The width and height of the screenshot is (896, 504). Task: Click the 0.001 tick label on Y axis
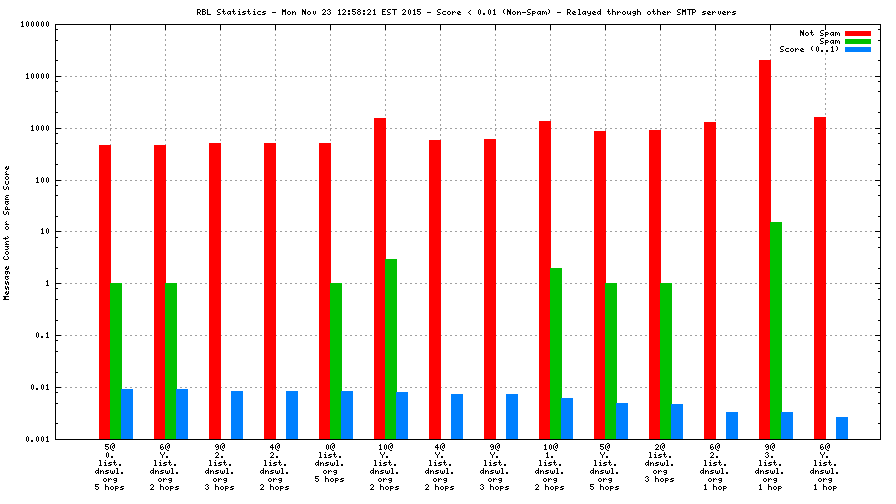tap(36, 439)
